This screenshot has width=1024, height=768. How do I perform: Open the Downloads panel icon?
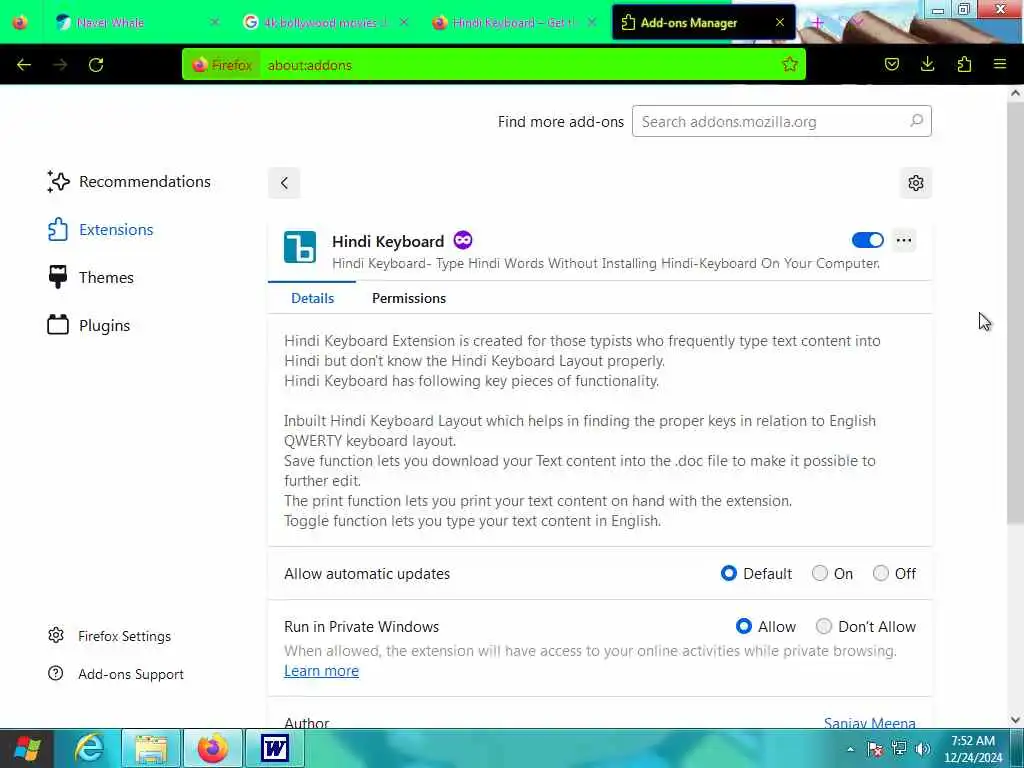927,64
